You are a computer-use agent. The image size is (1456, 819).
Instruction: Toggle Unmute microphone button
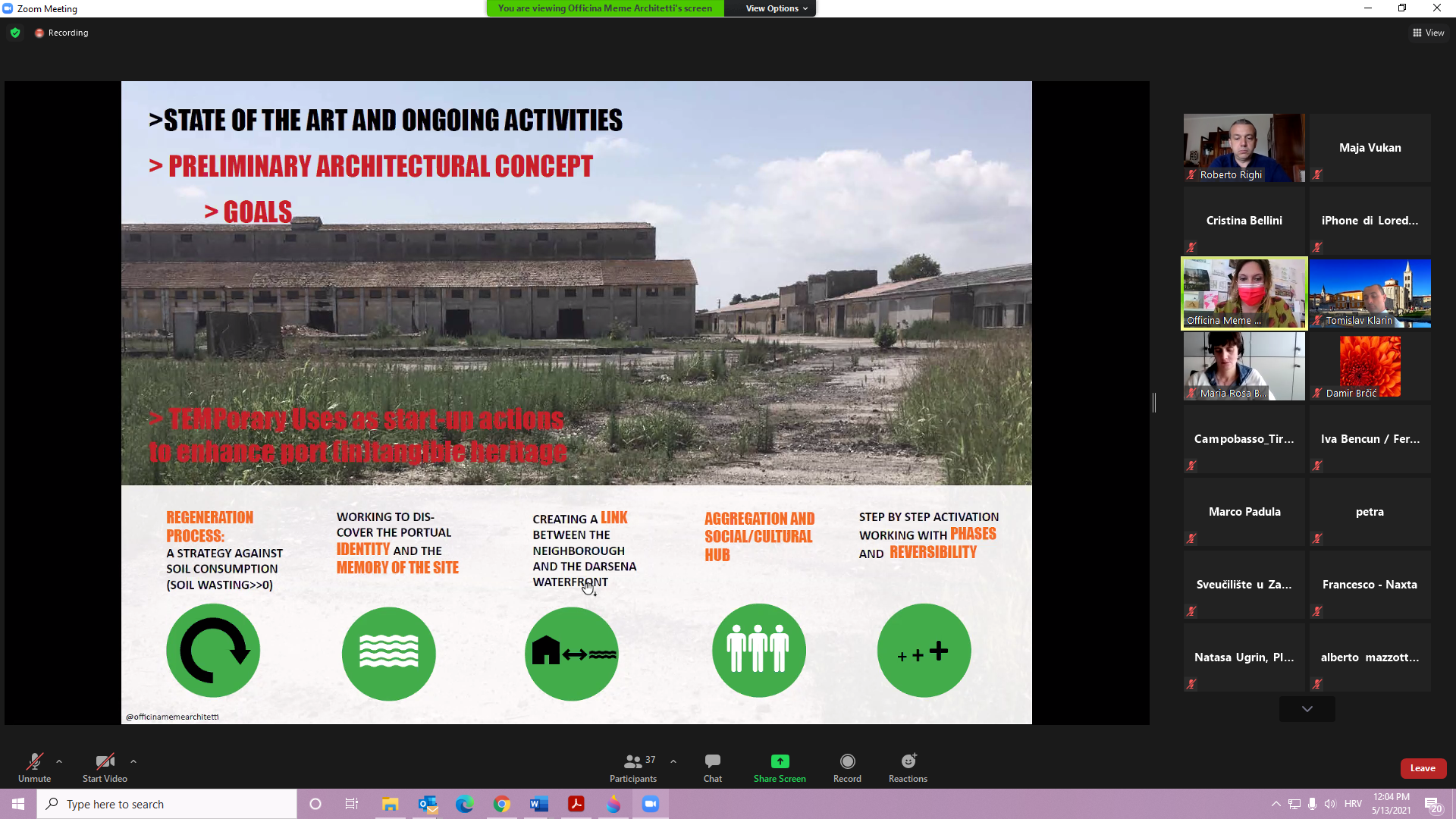point(34,761)
